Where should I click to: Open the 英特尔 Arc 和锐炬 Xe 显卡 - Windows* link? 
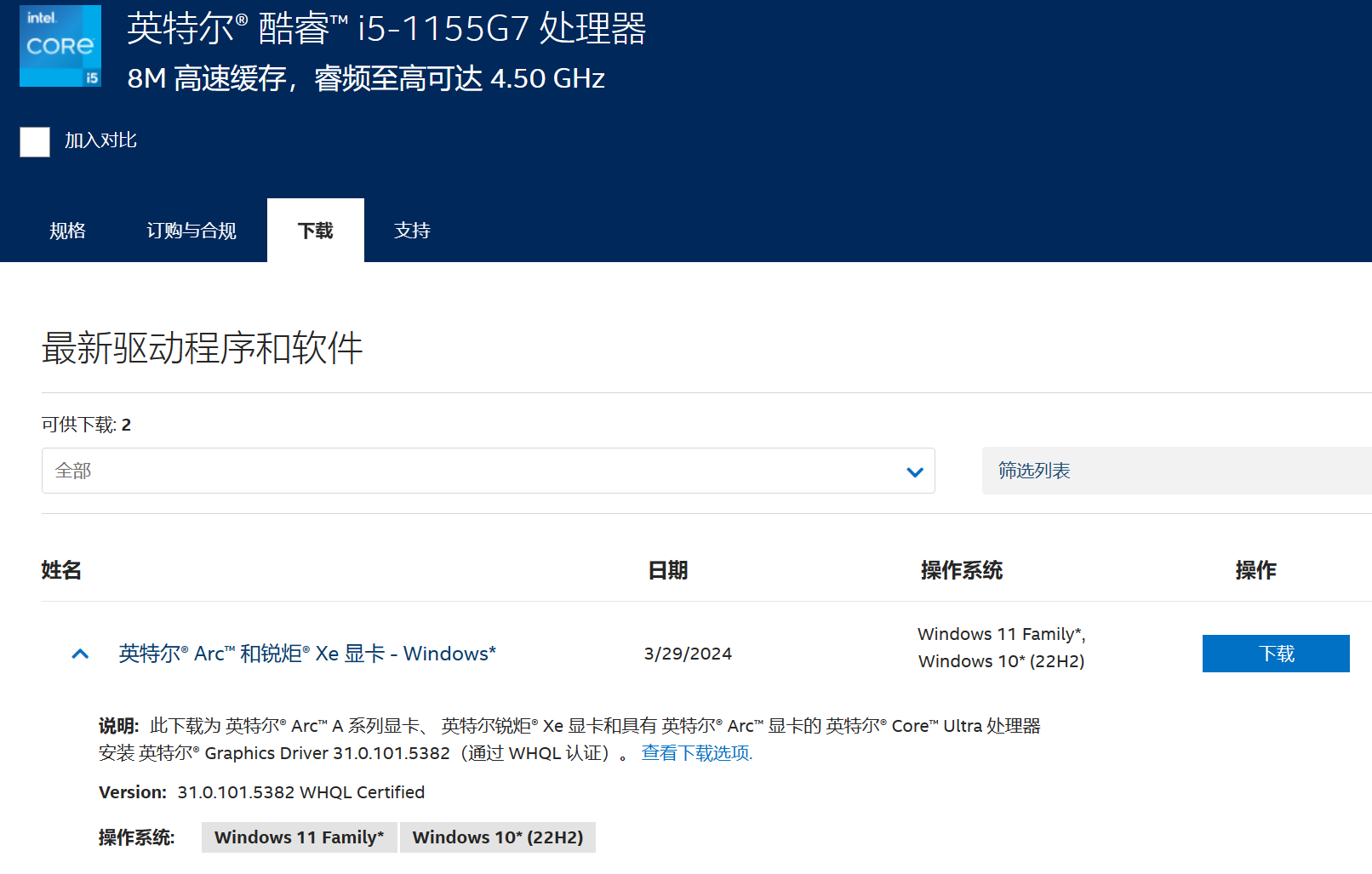coord(307,654)
